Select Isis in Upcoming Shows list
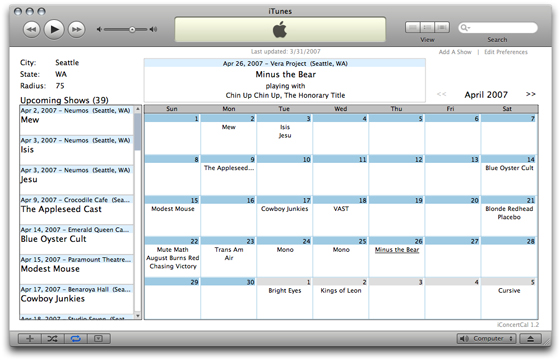 [76, 150]
